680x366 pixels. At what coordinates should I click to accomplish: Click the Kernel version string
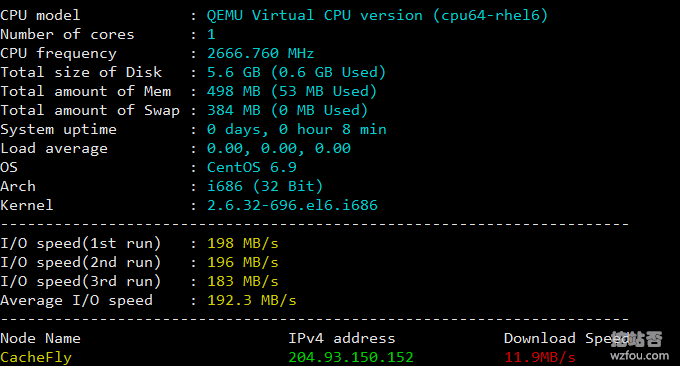click(x=292, y=206)
